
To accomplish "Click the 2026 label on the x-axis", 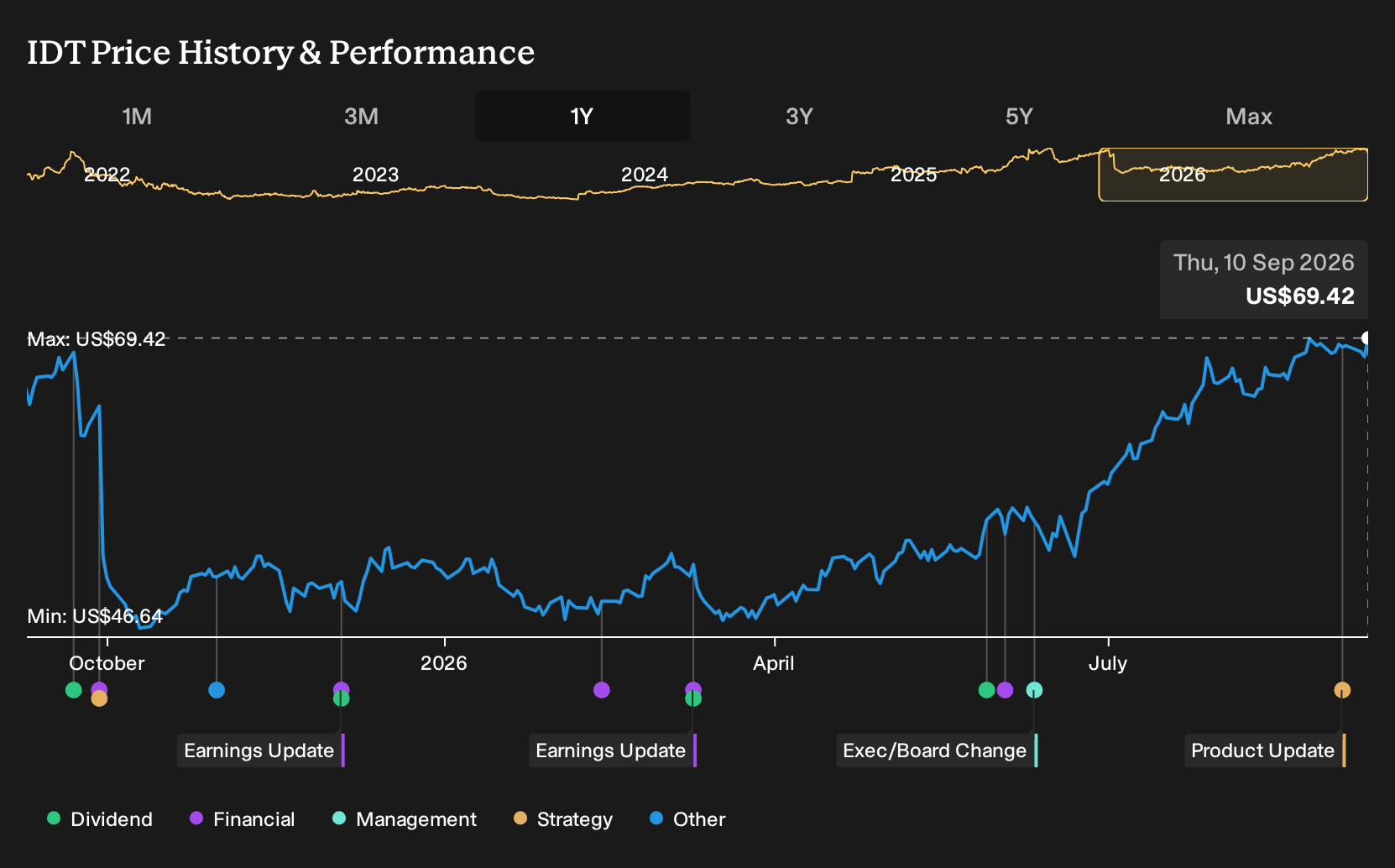I will pyautogui.click(x=443, y=663).
